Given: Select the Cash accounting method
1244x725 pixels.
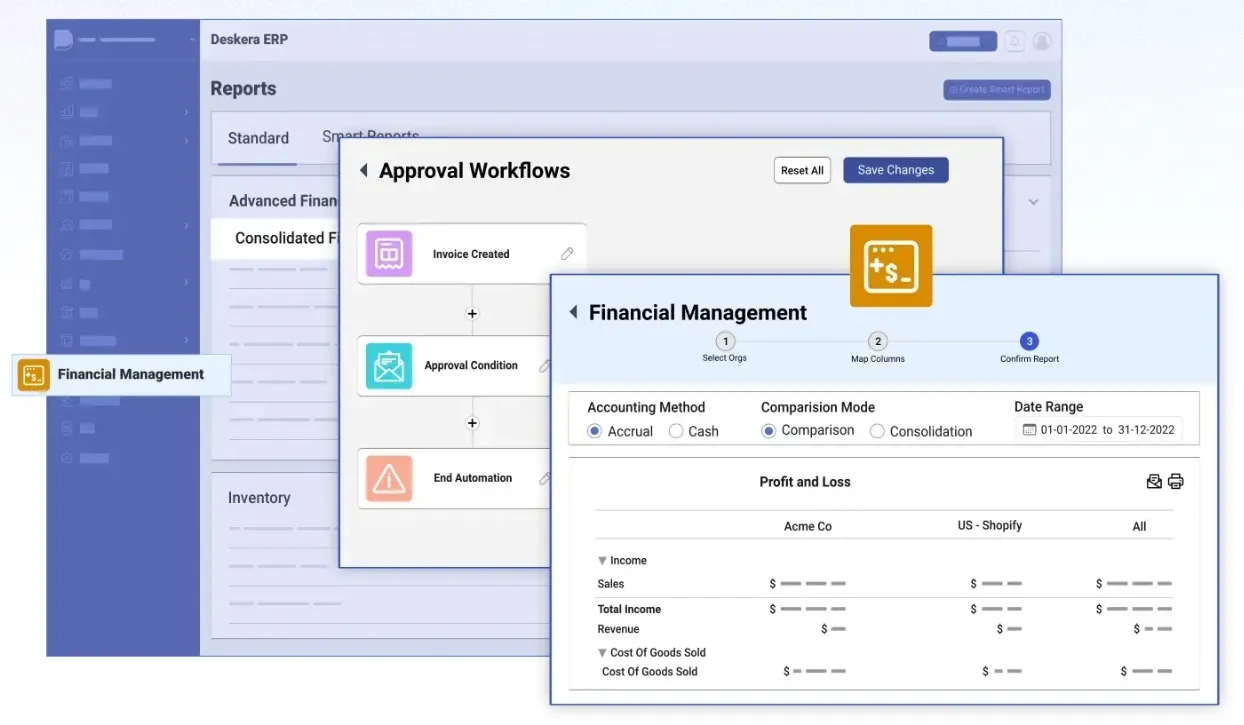Looking at the screenshot, I should (x=676, y=431).
